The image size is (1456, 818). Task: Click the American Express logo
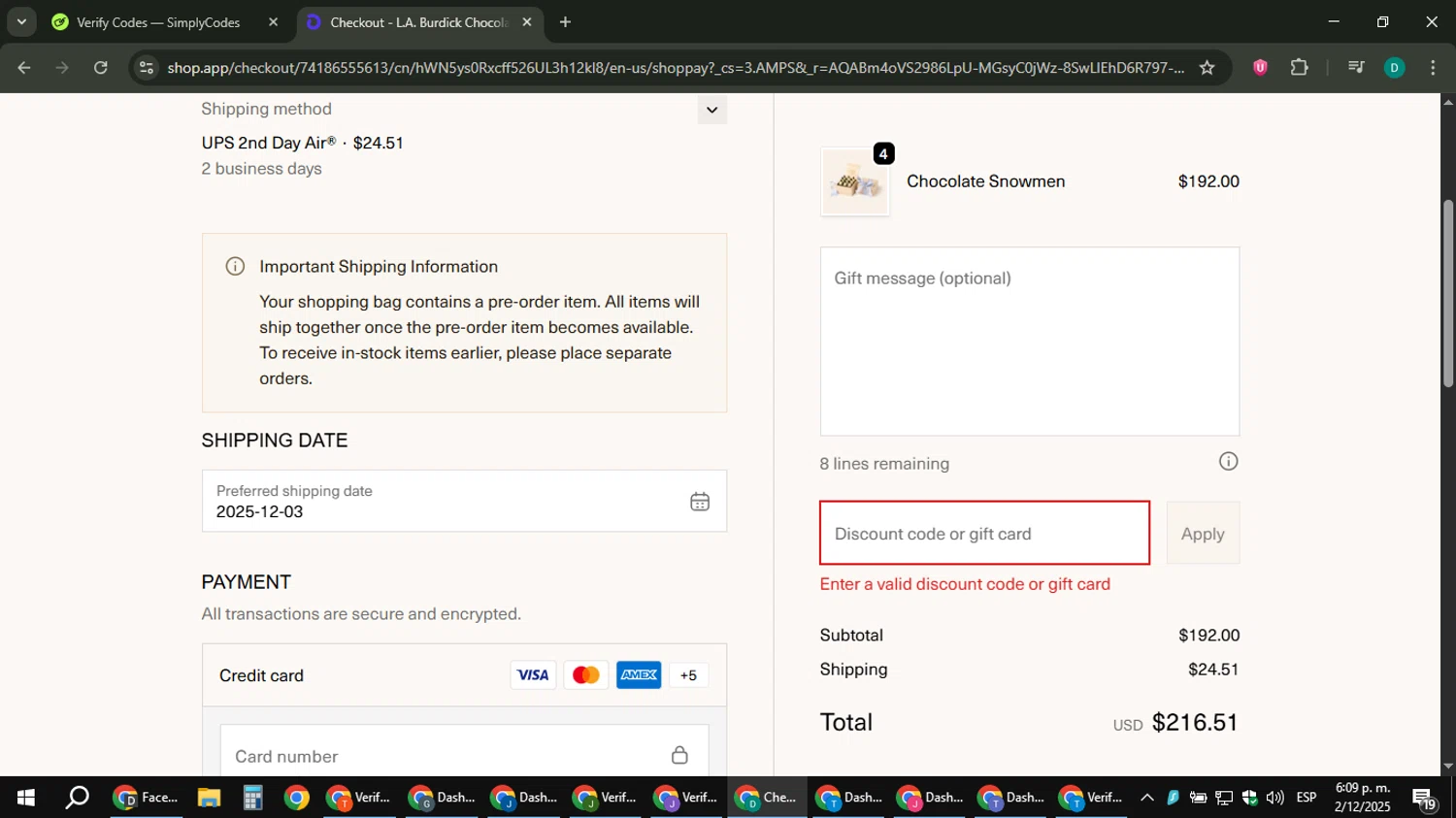click(x=639, y=675)
